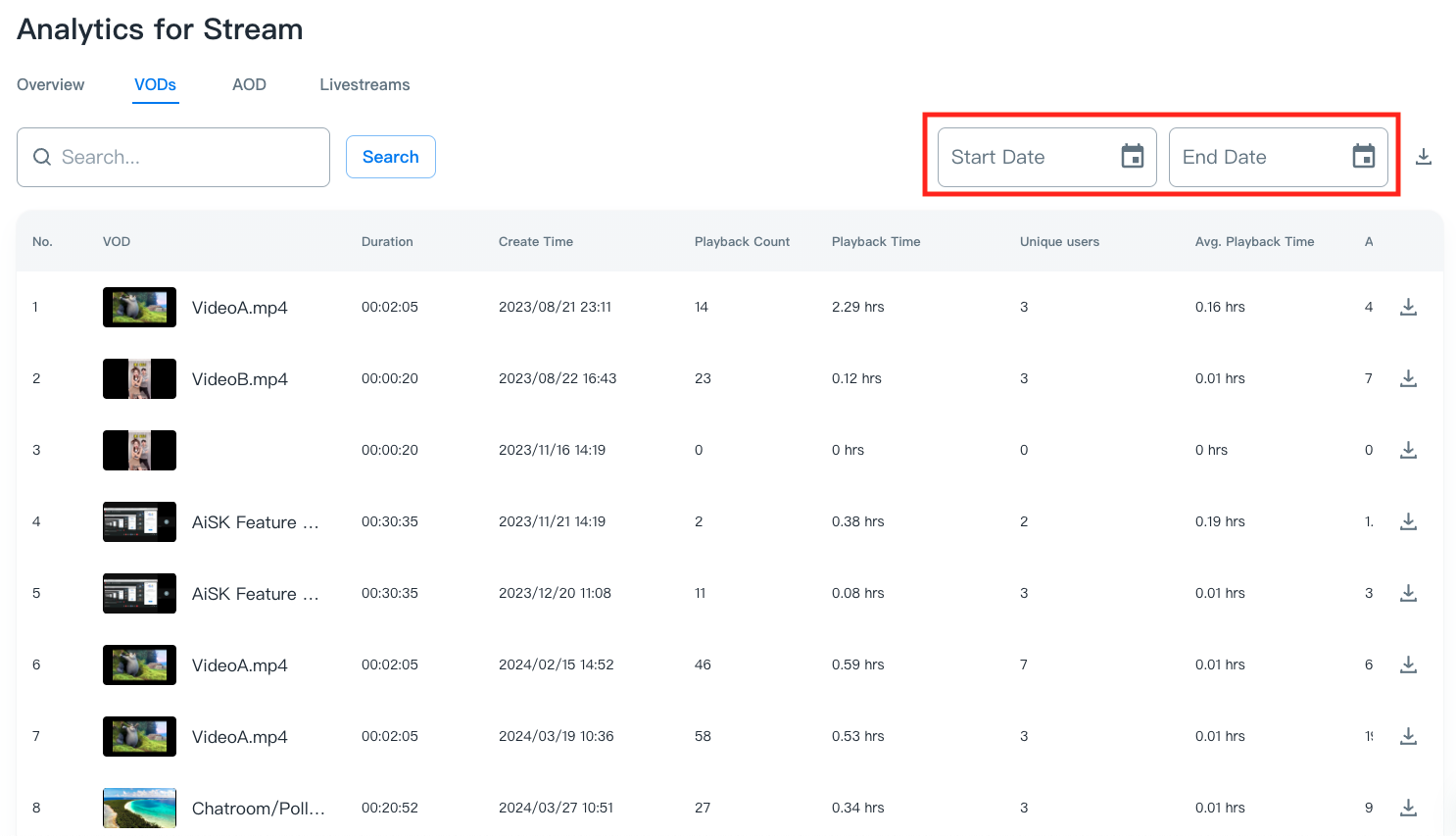Download row 7 VideoA.mp4 analytics
This screenshot has height=836, width=1456.
click(1408, 736)
